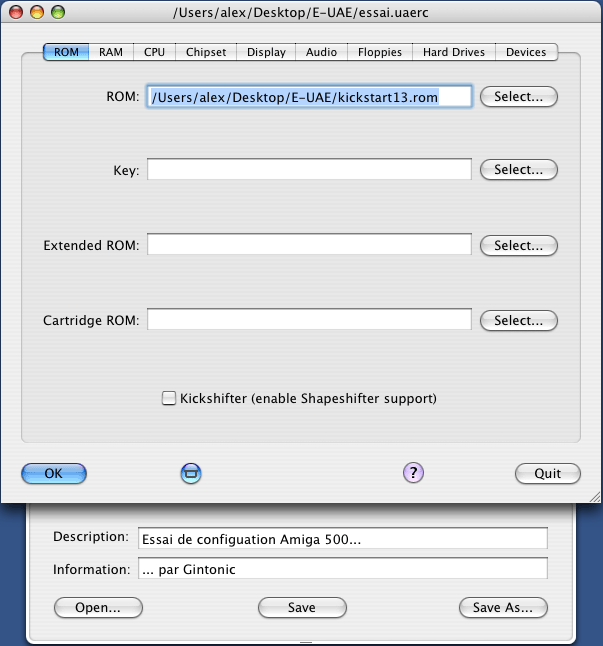This screenshot has width=603, height=646.
Task: Click Select button for Key file
Action: click(519, 169)
